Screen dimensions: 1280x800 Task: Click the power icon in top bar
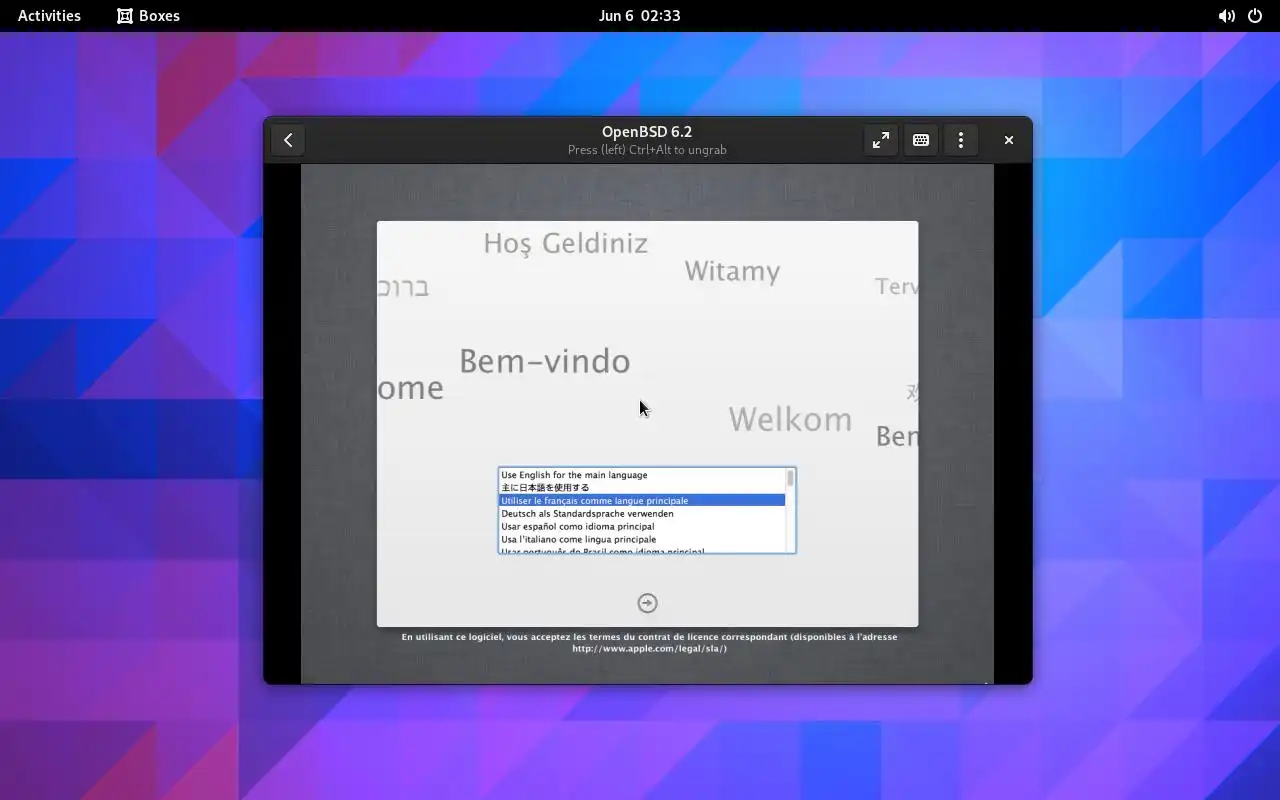pos(1254,16)
